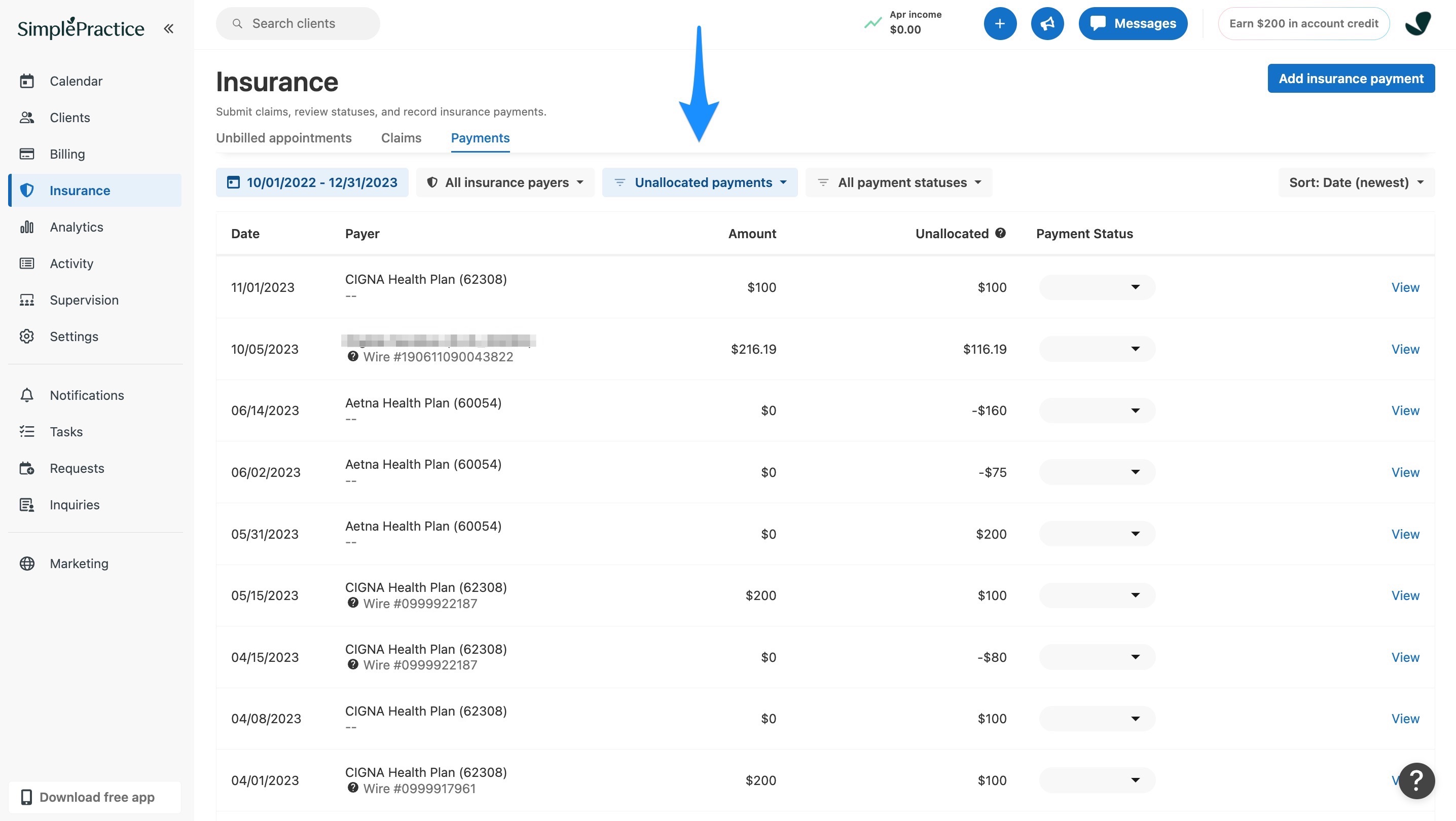Click help icon beside Wire #0999917961
The width and height of the screenshot is (1456, 821).
tap(353, 787)
